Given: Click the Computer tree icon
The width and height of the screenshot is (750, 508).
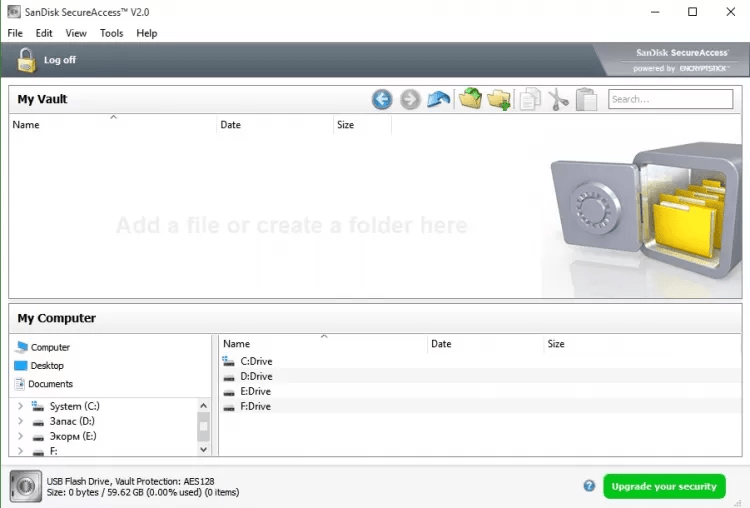Looking at the screenshot, I should (x=22, y=347).
